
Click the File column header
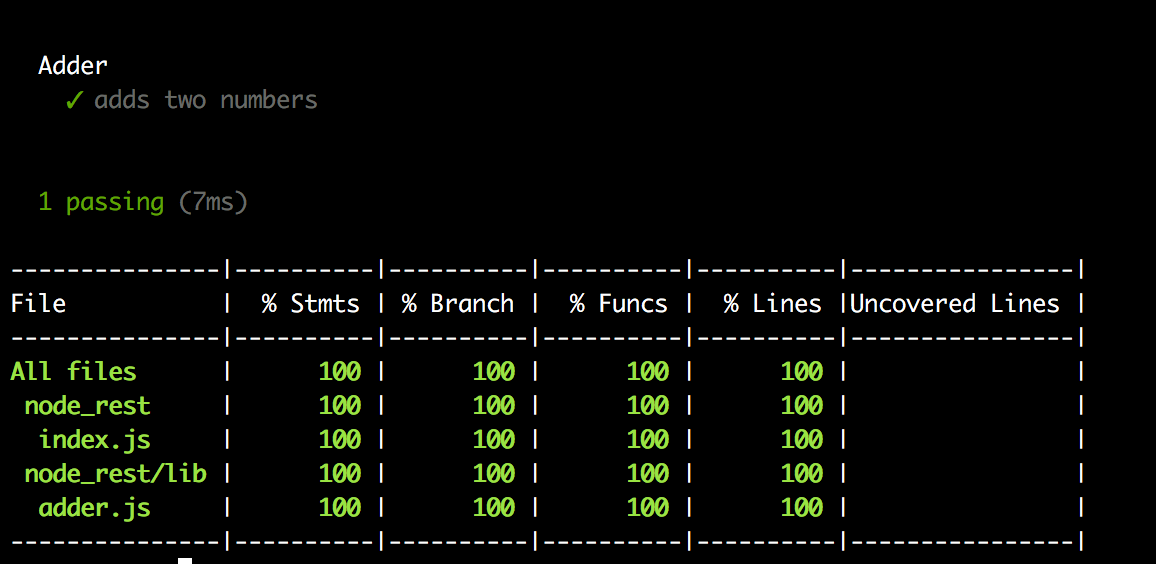coord(38,304)
